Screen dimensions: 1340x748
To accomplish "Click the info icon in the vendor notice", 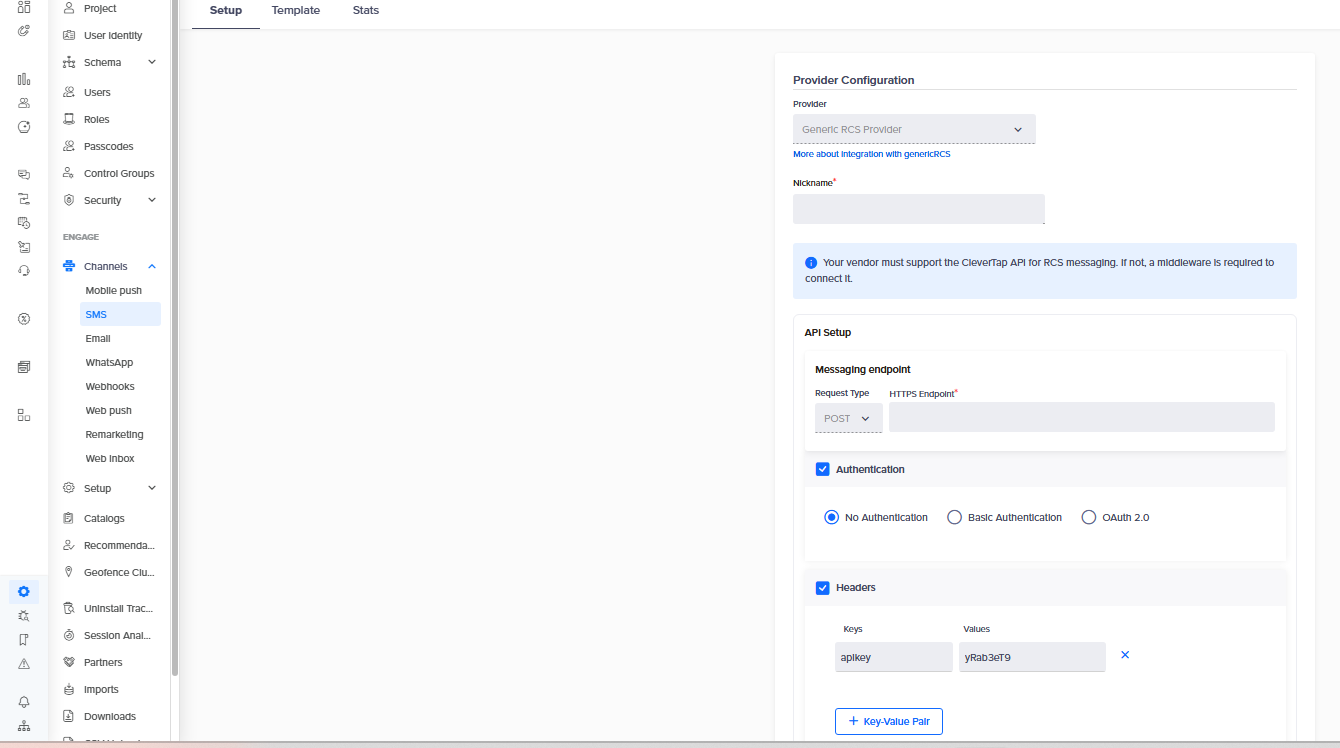I will point(811,263).
